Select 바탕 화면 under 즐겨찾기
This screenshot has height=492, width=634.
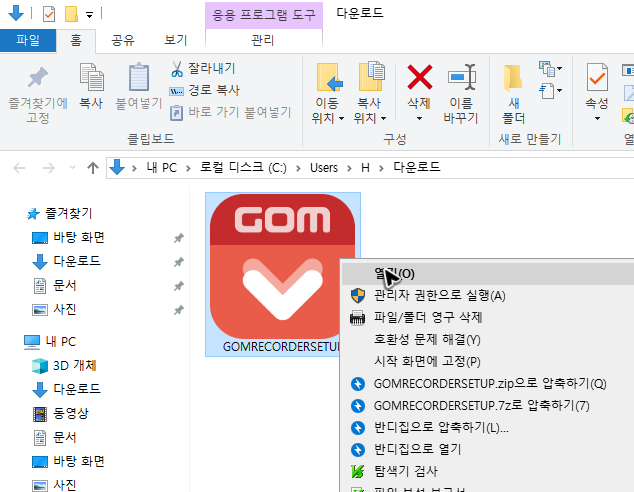click(79, 237)
